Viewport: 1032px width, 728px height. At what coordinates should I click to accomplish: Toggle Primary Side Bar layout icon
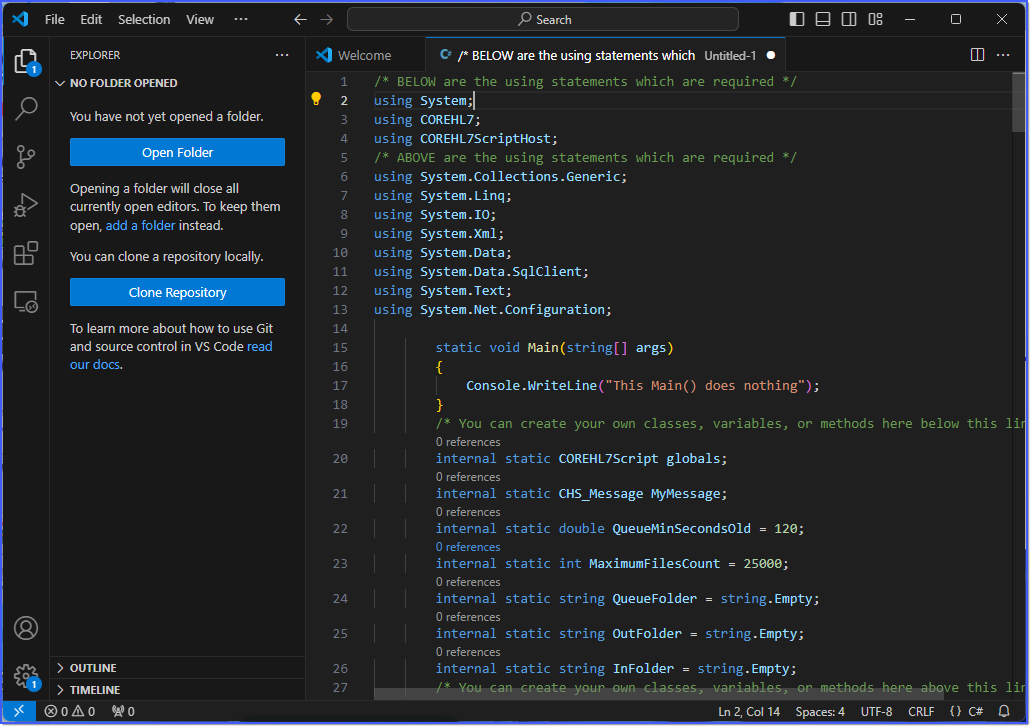(x=797, y=19)
